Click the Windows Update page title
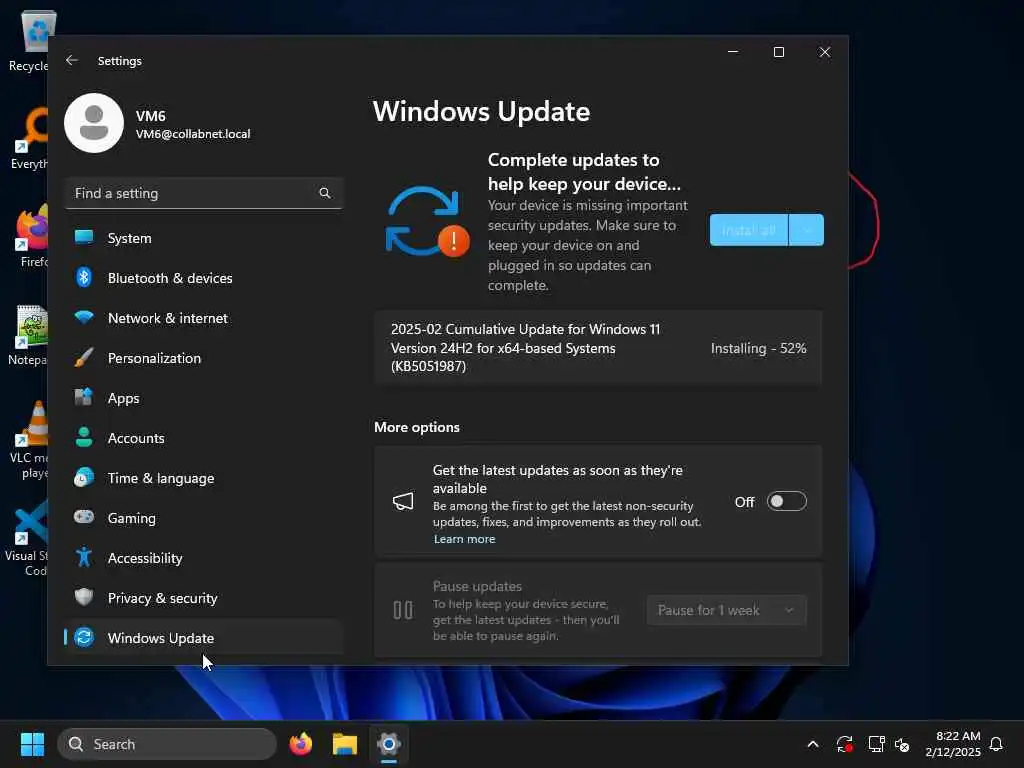 pos(481,112)
